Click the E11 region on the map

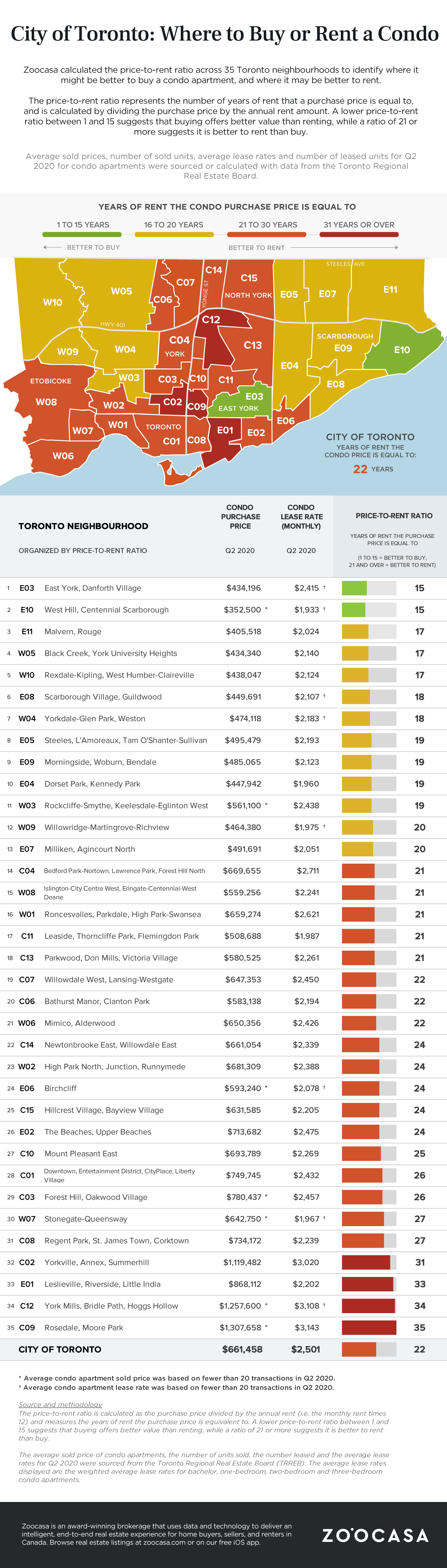(x=391, y=290)
